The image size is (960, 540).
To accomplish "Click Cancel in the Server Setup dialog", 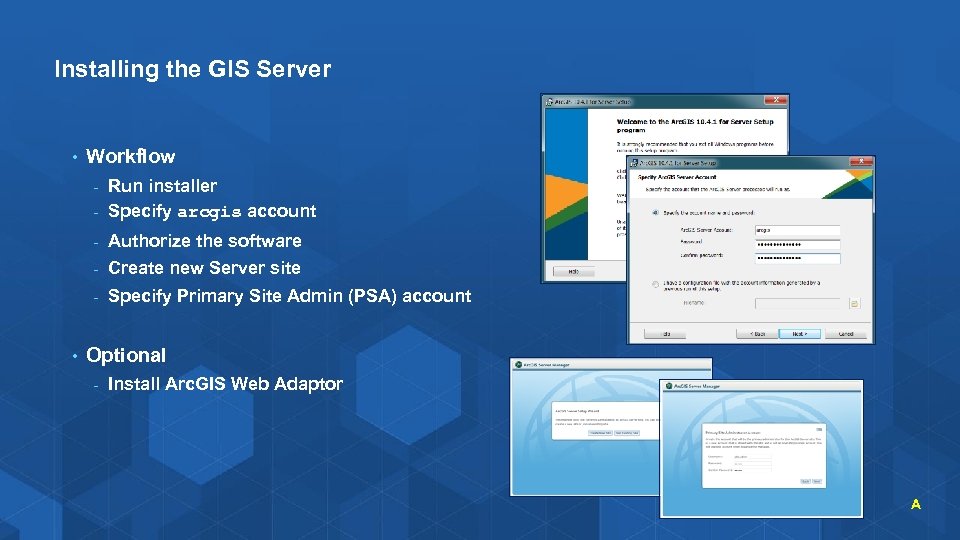I will tap(846, 334).
